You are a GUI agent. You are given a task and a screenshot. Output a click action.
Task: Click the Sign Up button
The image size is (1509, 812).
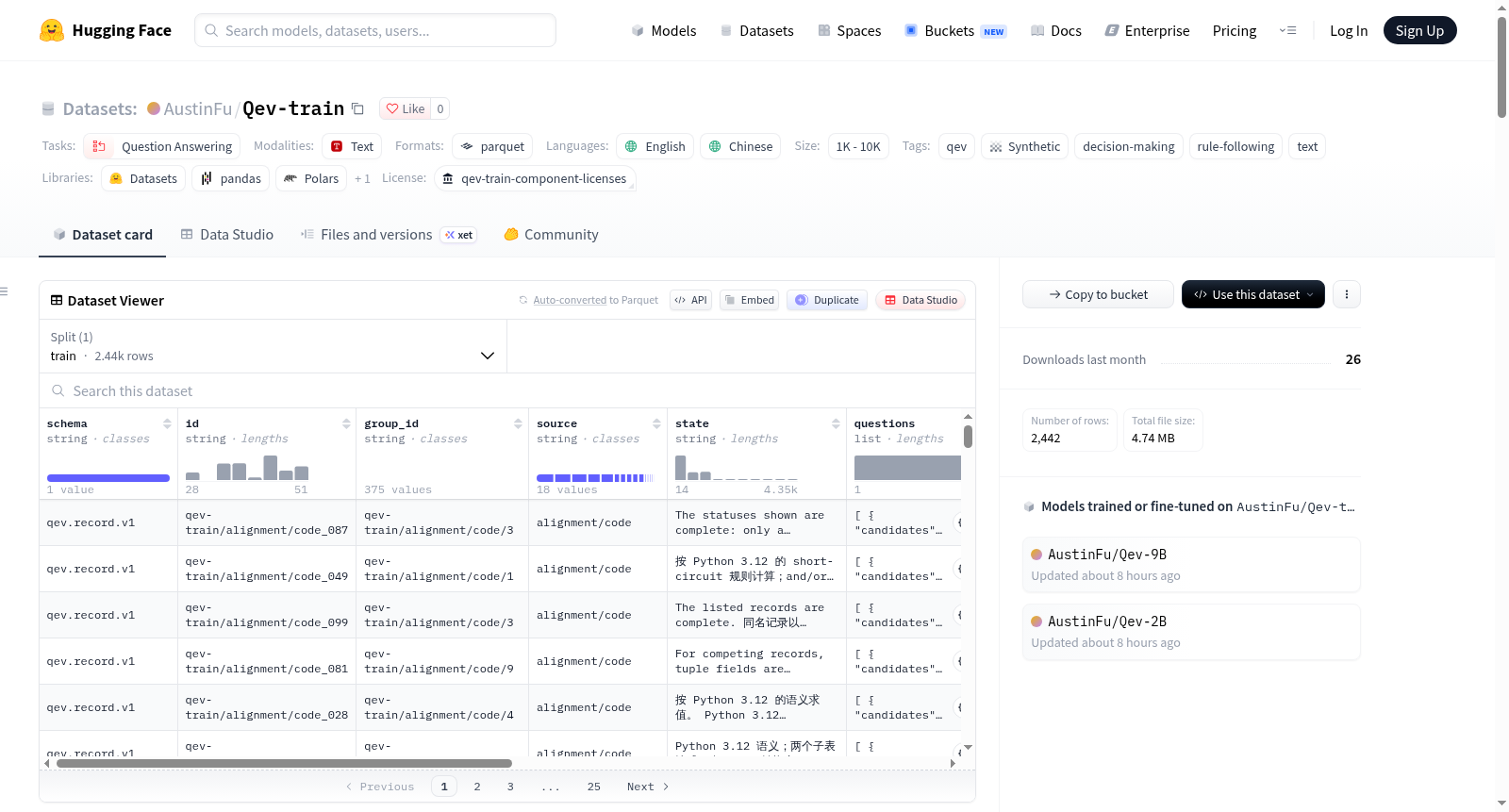[x=1419, y=30]
